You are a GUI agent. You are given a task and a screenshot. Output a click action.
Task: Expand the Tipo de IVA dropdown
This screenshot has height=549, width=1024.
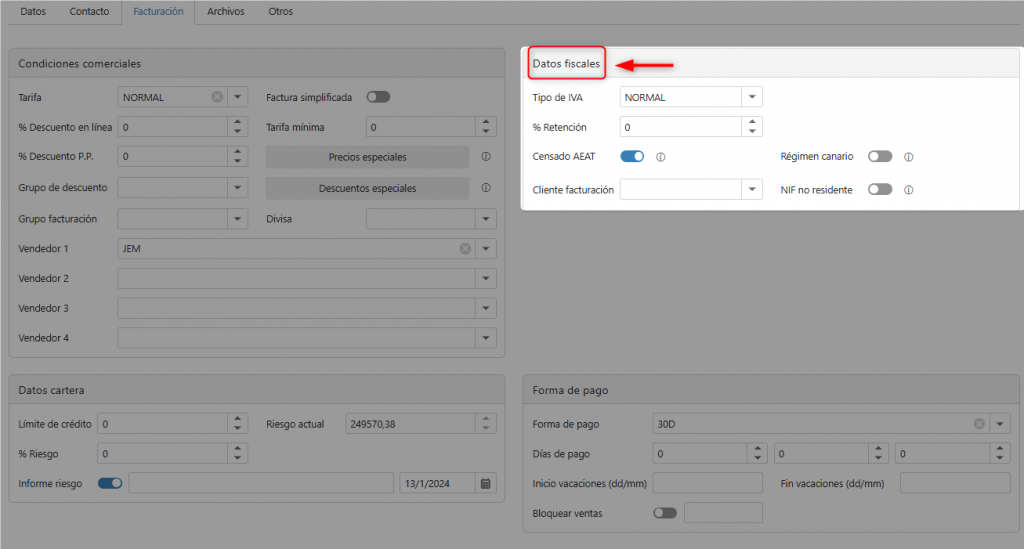point(751,97)
